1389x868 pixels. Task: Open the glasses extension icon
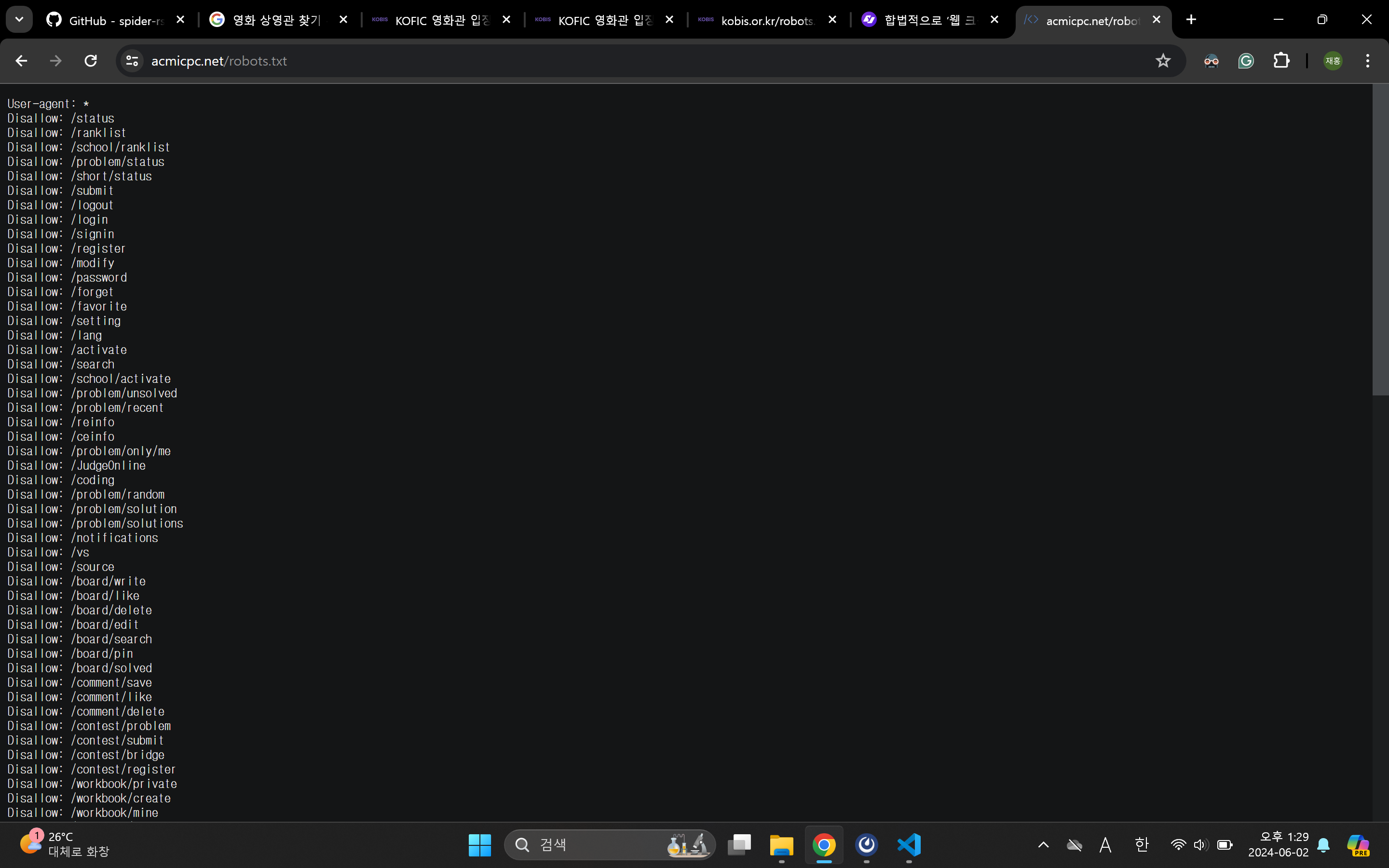pyautogui.click(x=1211, y=61)
